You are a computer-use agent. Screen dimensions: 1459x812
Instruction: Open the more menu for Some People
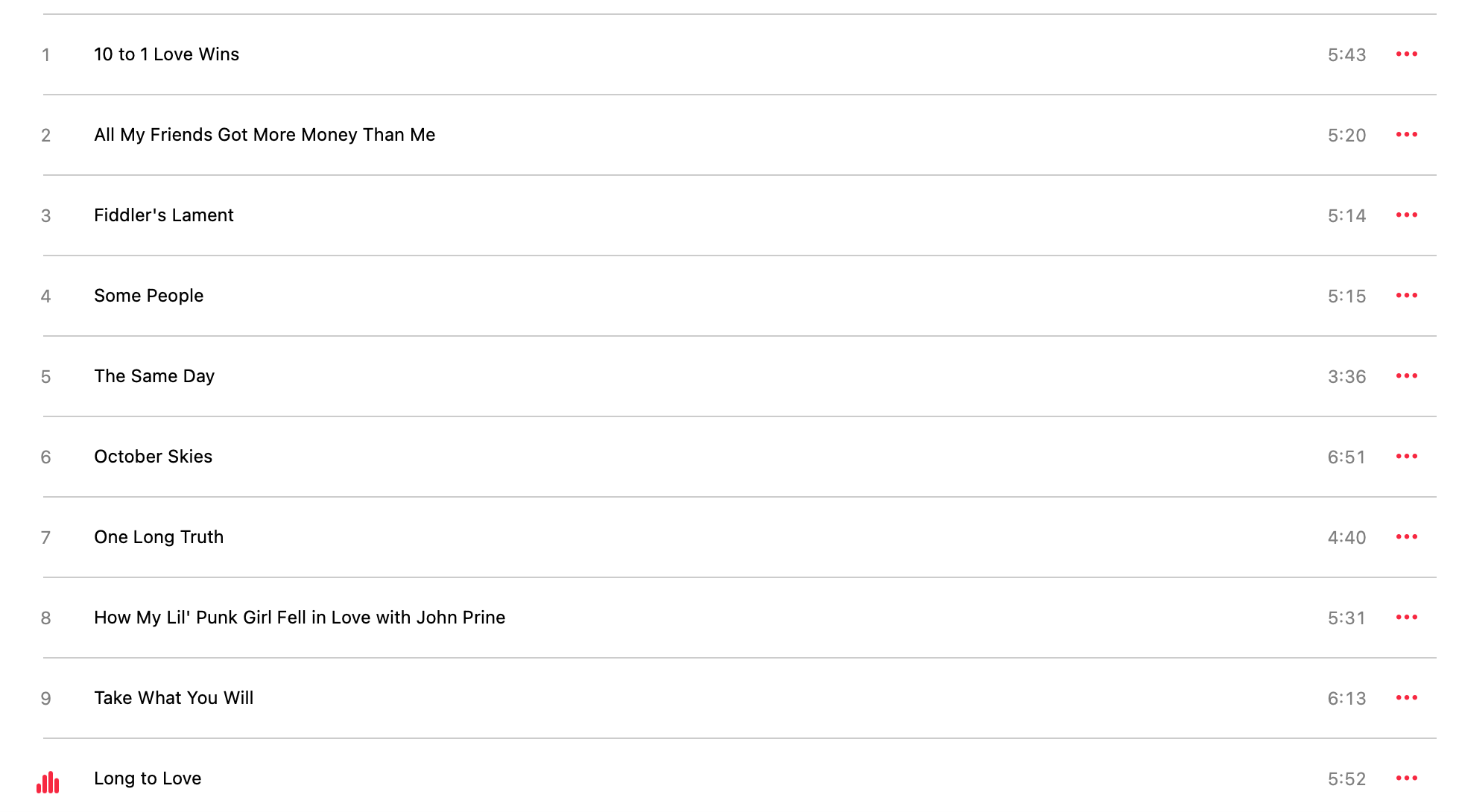point(1406,296)
